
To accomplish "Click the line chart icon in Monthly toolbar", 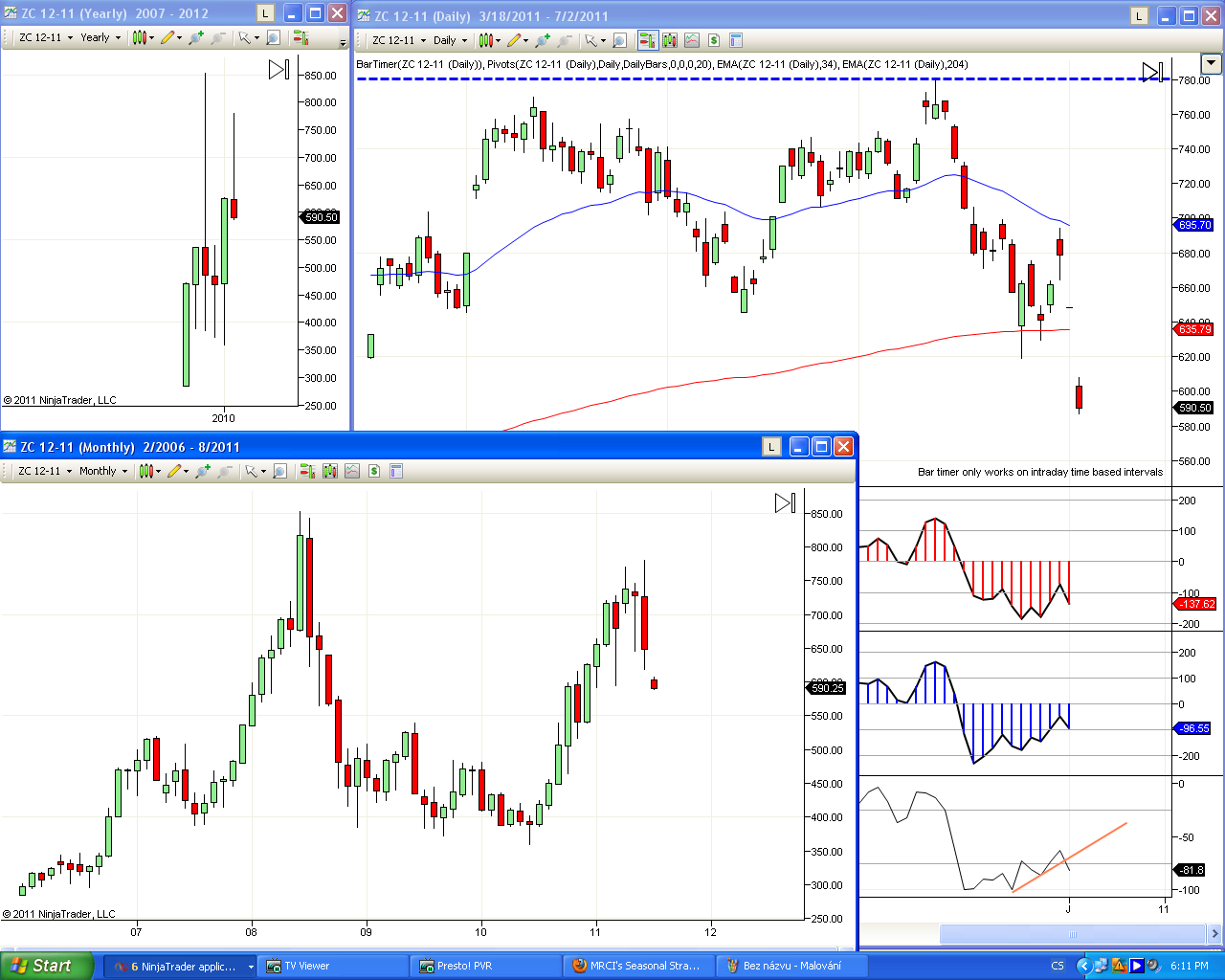I will (x=352, y=471).
